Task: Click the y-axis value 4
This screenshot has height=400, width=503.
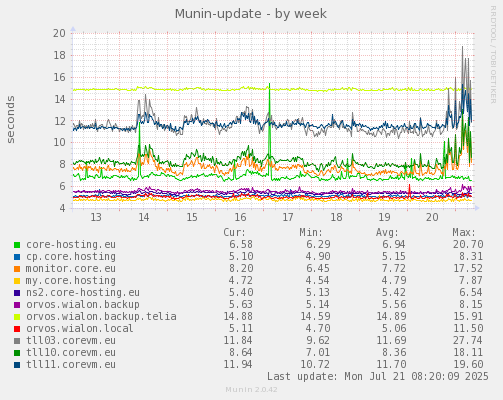Action: [x=62, y=208]
